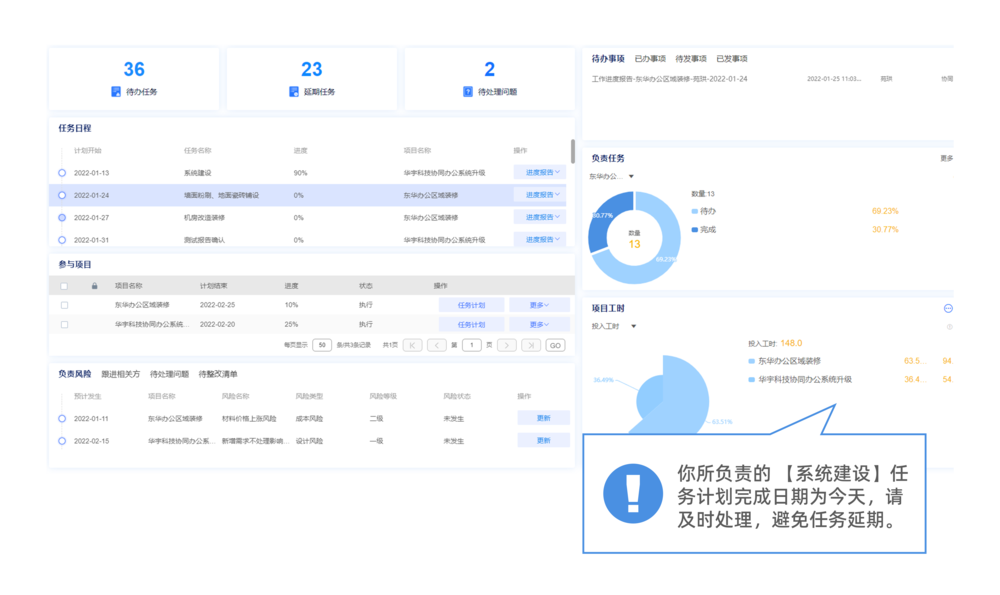Switch to the 待办事项 tab
The height and width of the screenshot is (595, 1000).
[x=608, y=59]
